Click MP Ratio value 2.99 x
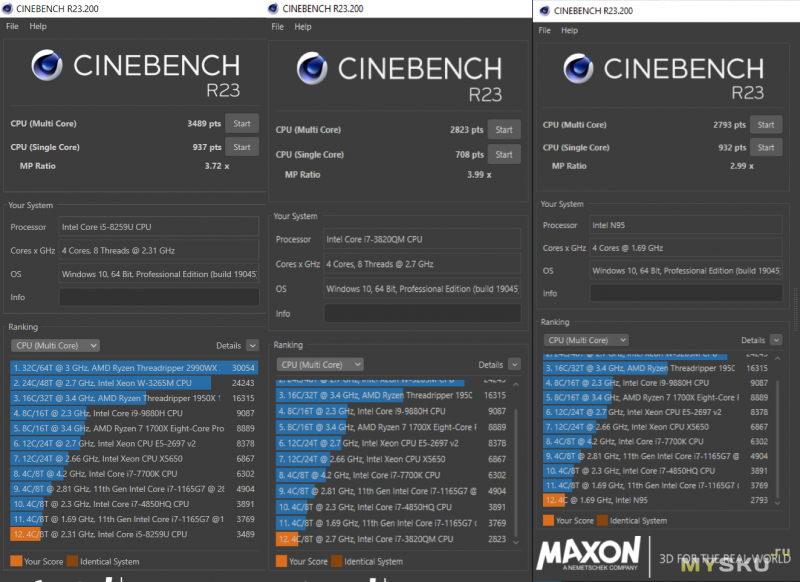This screenshot has height=582, width=800. pos(741,166)
